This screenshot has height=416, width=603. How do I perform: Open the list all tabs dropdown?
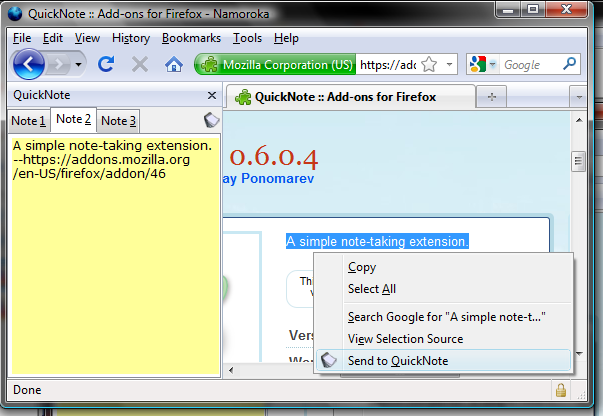point(579,97)
